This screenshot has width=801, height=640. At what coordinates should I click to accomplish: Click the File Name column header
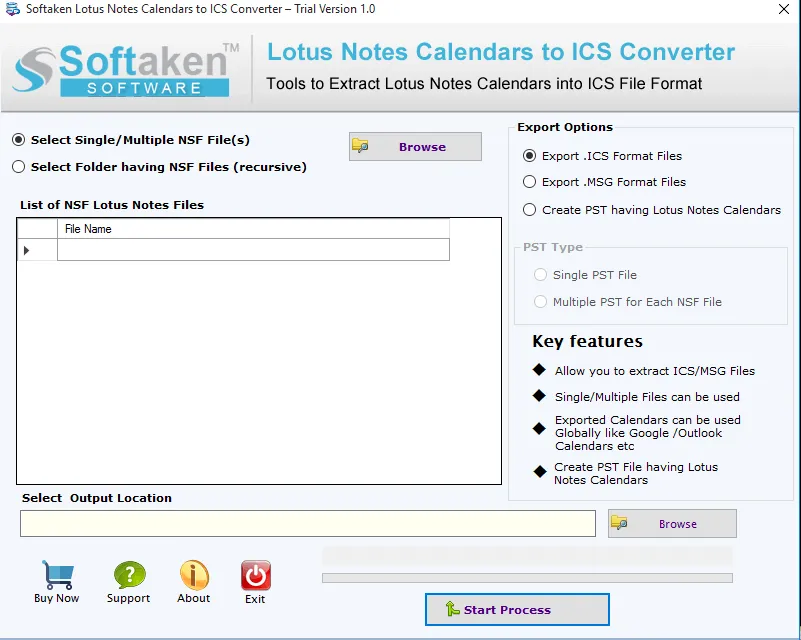pyautogui.click(x=253, y=229)
